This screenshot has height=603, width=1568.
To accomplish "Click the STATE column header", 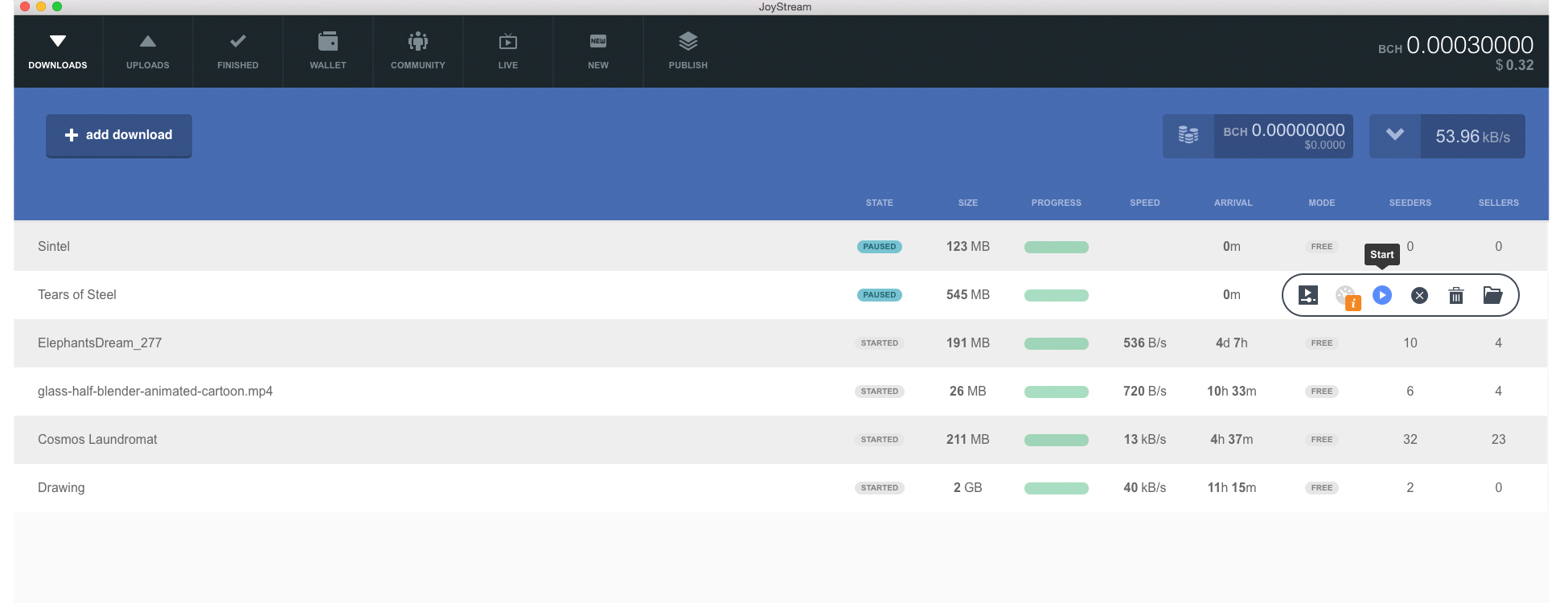I will point(880,203).
